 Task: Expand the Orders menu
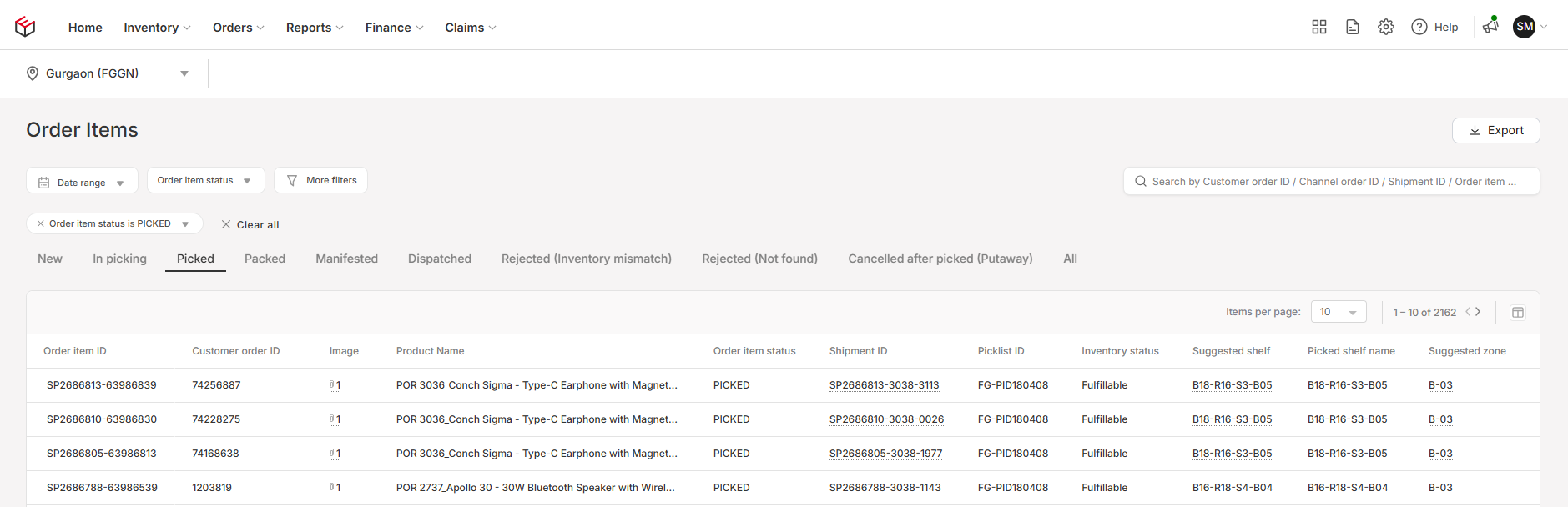238,28
